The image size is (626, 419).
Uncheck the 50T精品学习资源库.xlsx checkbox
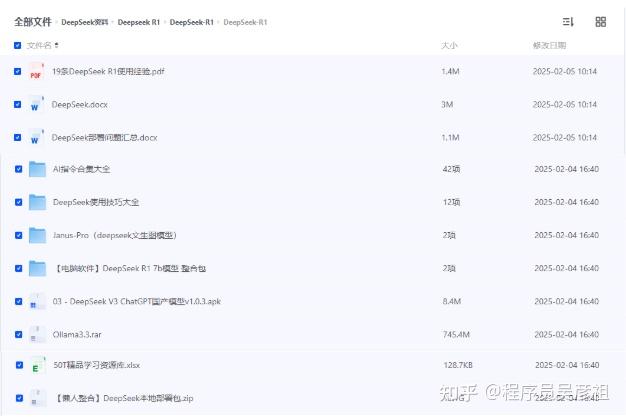click(19, 365)
